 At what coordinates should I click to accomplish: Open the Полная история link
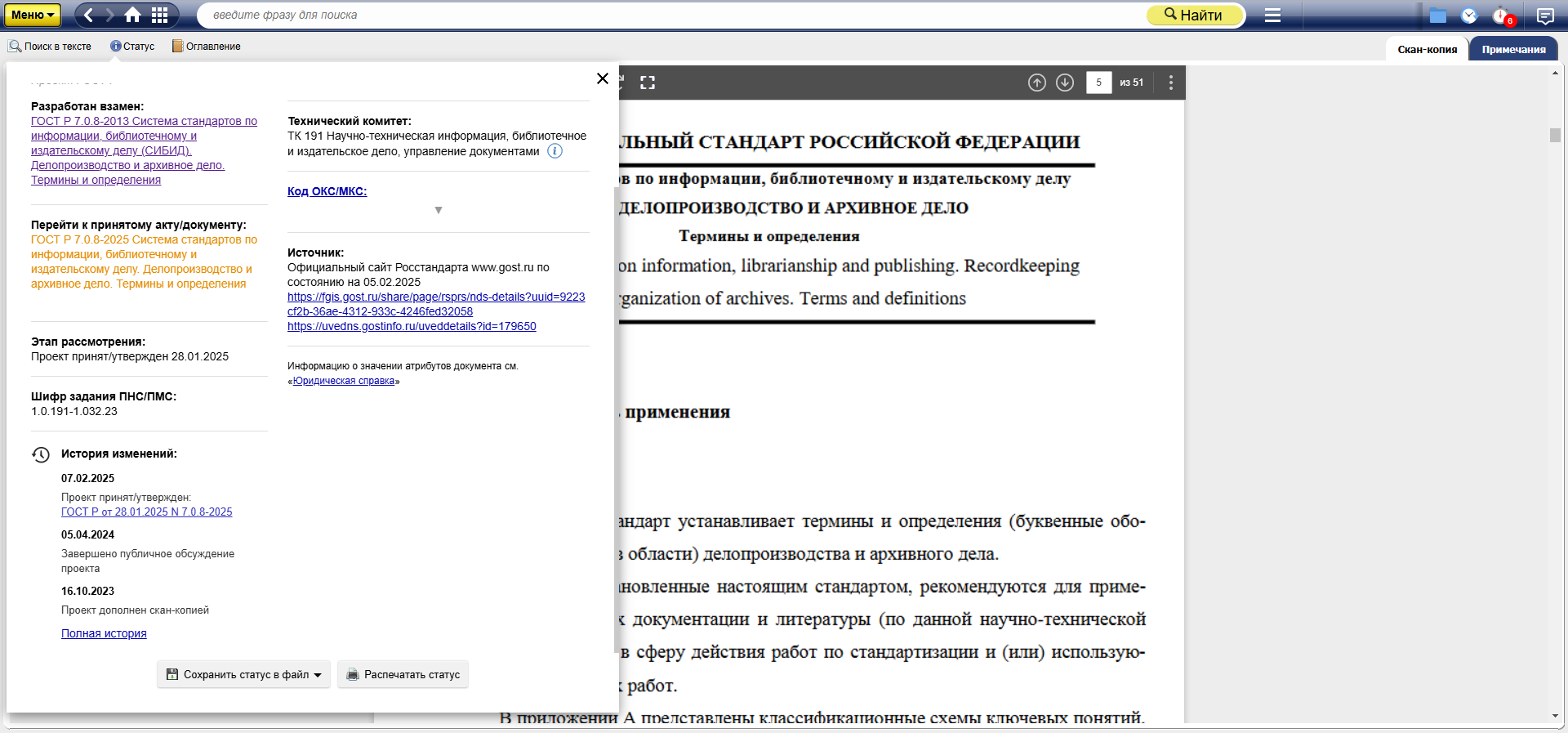(x=104, y=633)
